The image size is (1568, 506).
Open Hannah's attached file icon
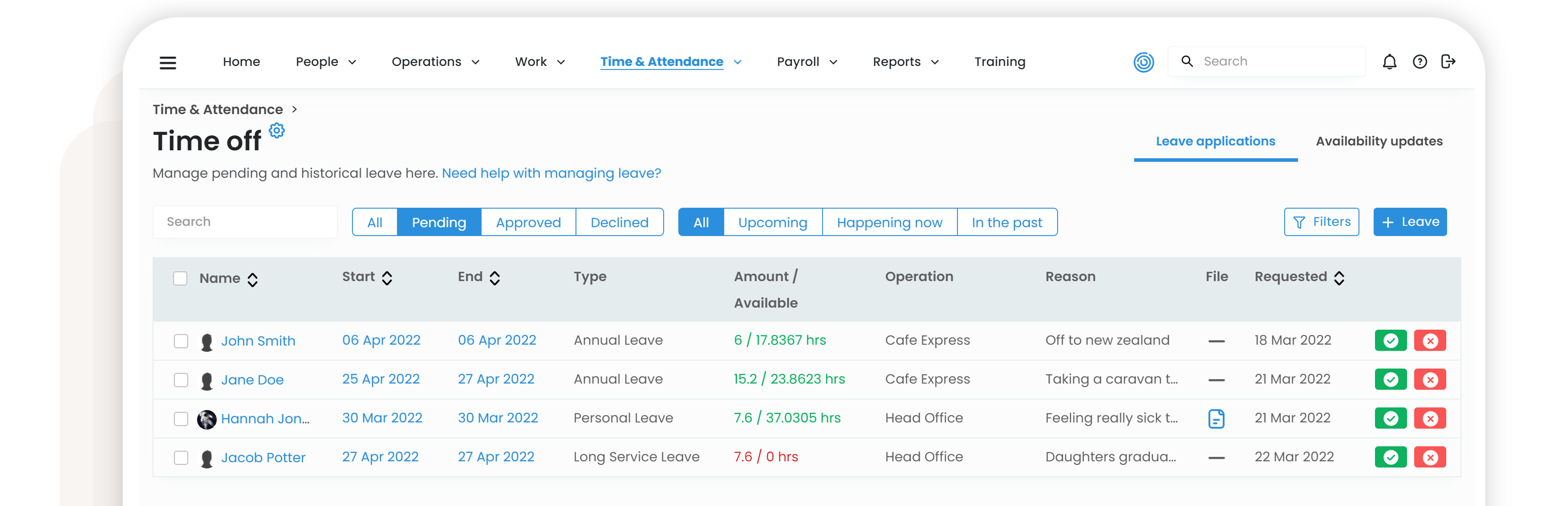coord(1215,418)
